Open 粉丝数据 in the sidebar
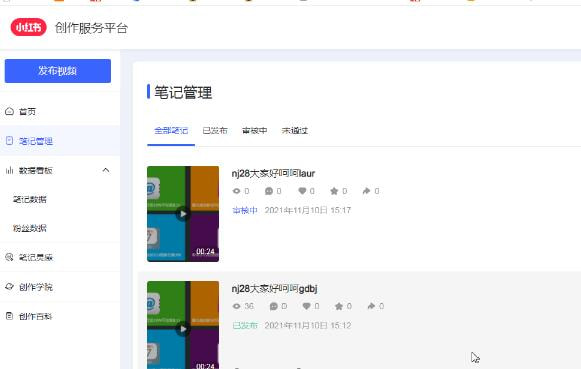Image resolution: width=581 pixels, height=369 pixels. [x=30, y=228]
